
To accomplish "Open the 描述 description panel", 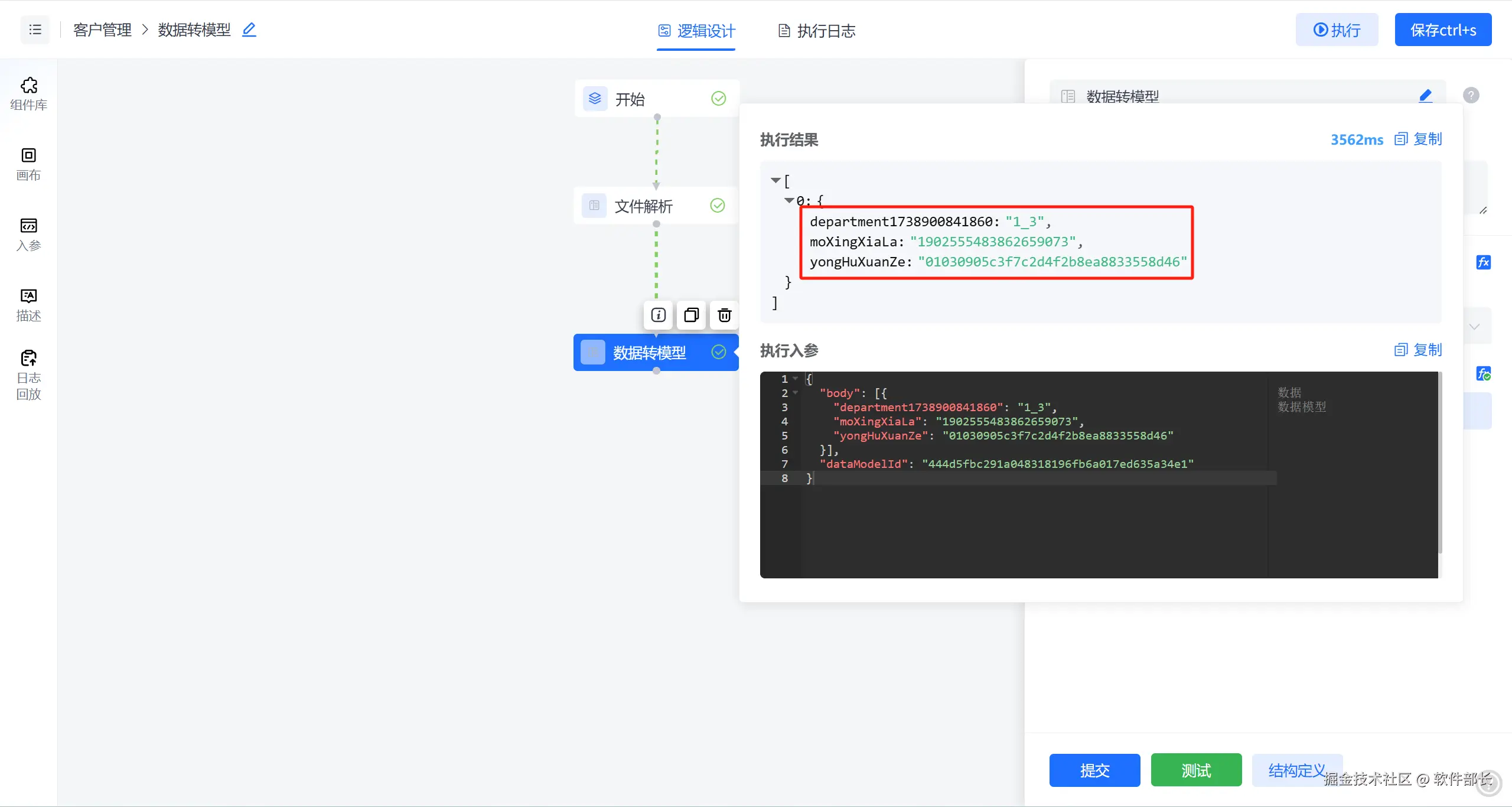I will [x=28, y=304].
